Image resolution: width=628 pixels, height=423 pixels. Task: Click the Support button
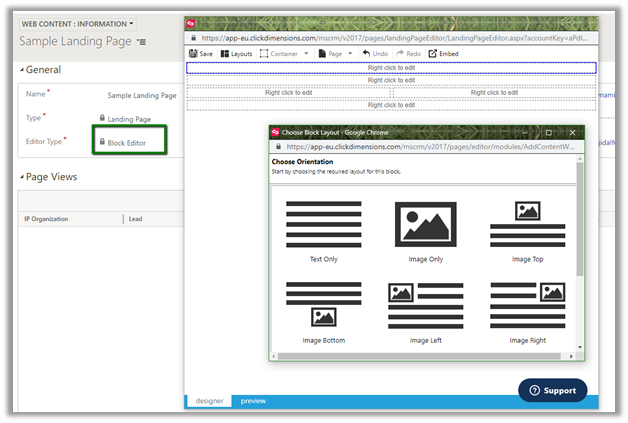552,389
